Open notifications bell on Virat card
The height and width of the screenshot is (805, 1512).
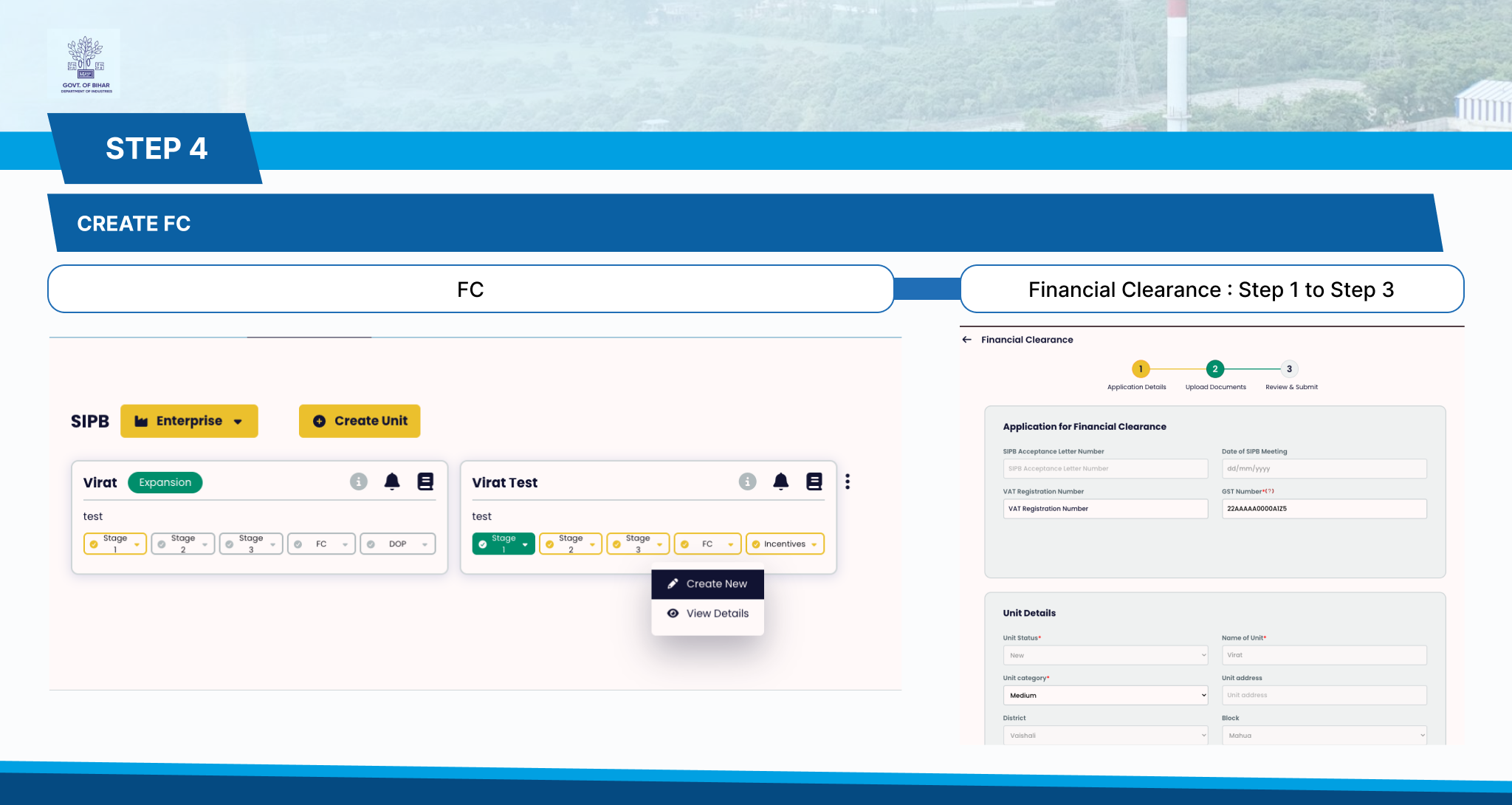click(x=392, y=482)
